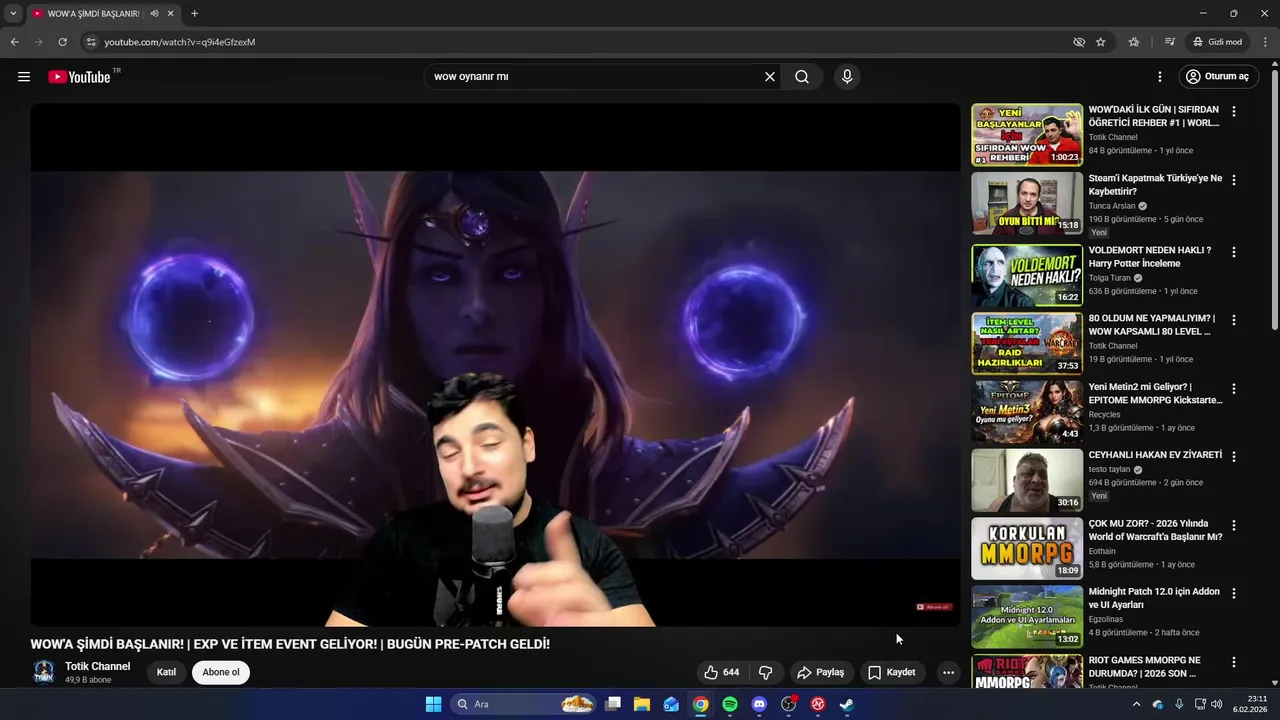Click the video player to pause
The width and height of the screenshot is (1280, 720).
tap(495, 365)
